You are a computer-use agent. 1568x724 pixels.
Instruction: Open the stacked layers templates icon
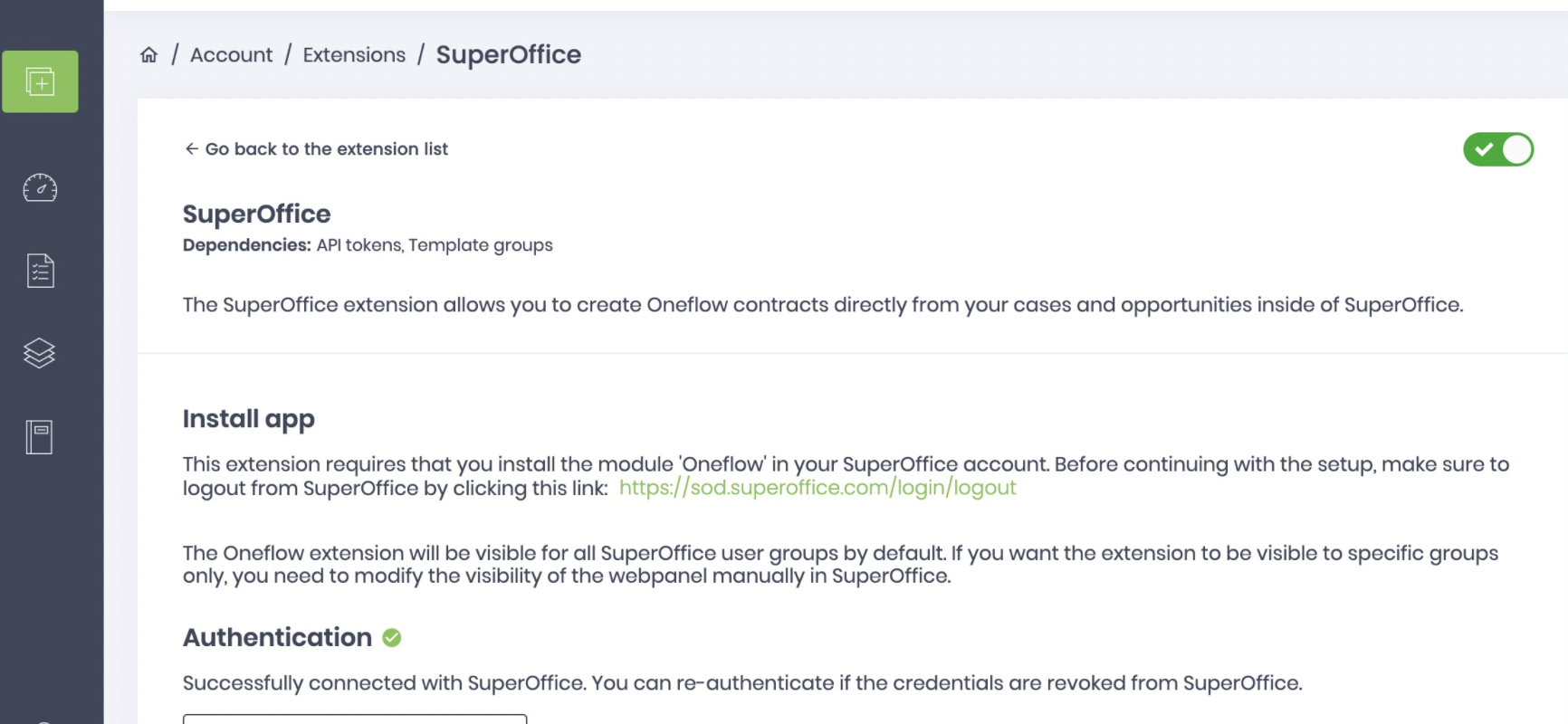(40, 353)
